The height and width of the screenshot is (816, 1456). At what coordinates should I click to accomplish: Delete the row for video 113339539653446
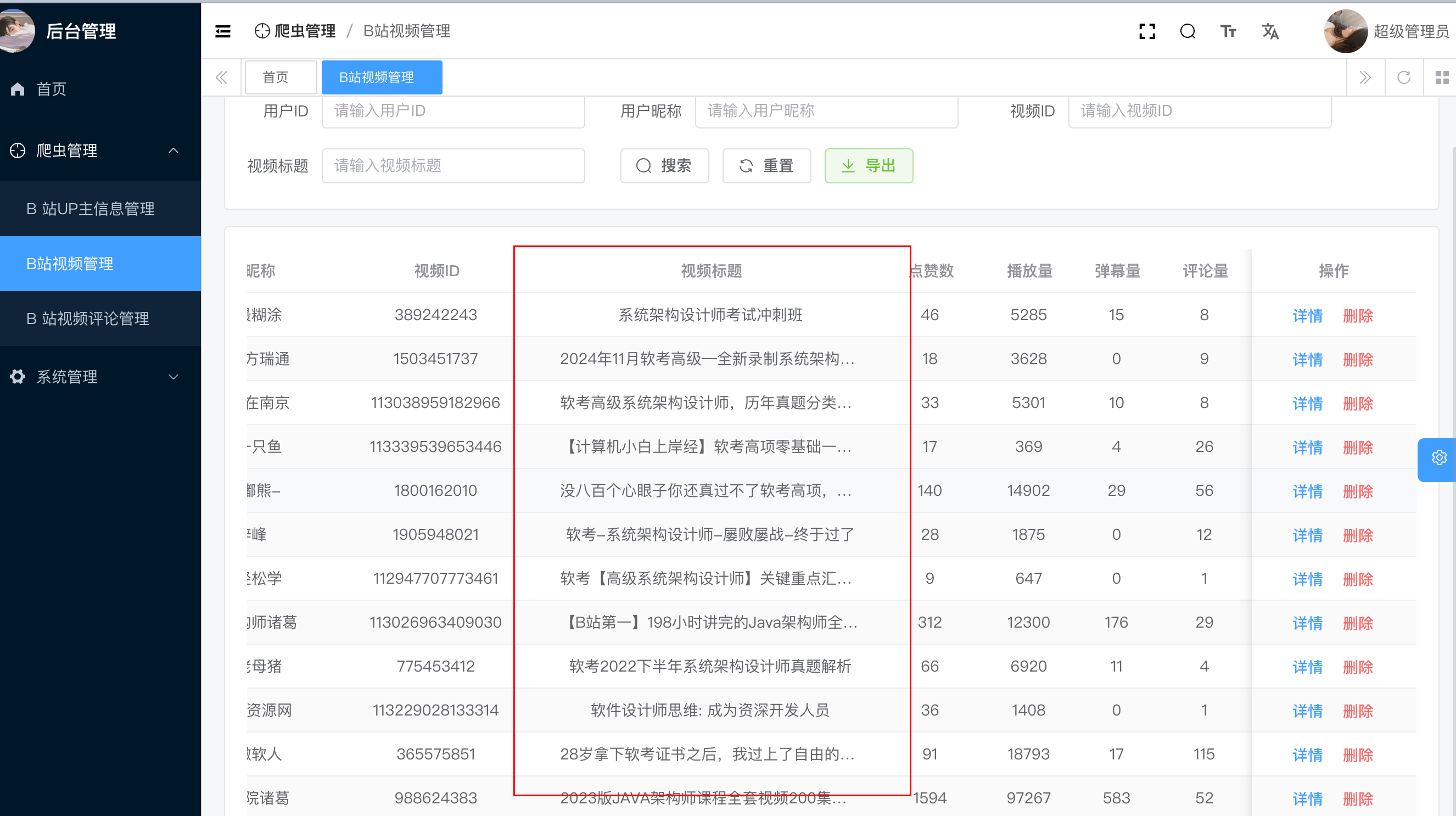tap(1358, 447)
